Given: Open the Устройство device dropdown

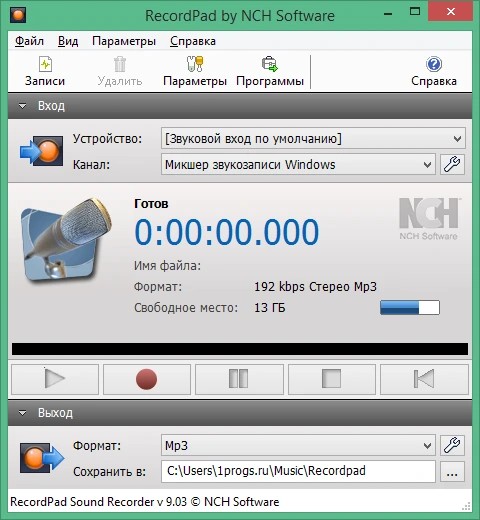Looking at the screenshot, I should (313, 138).
